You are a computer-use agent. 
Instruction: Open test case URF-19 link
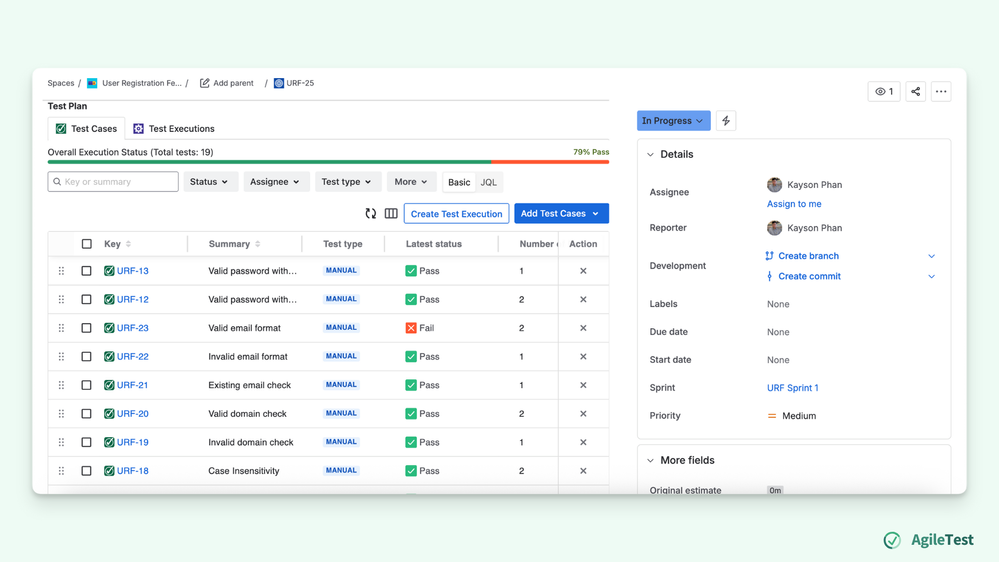pos(133,442)
